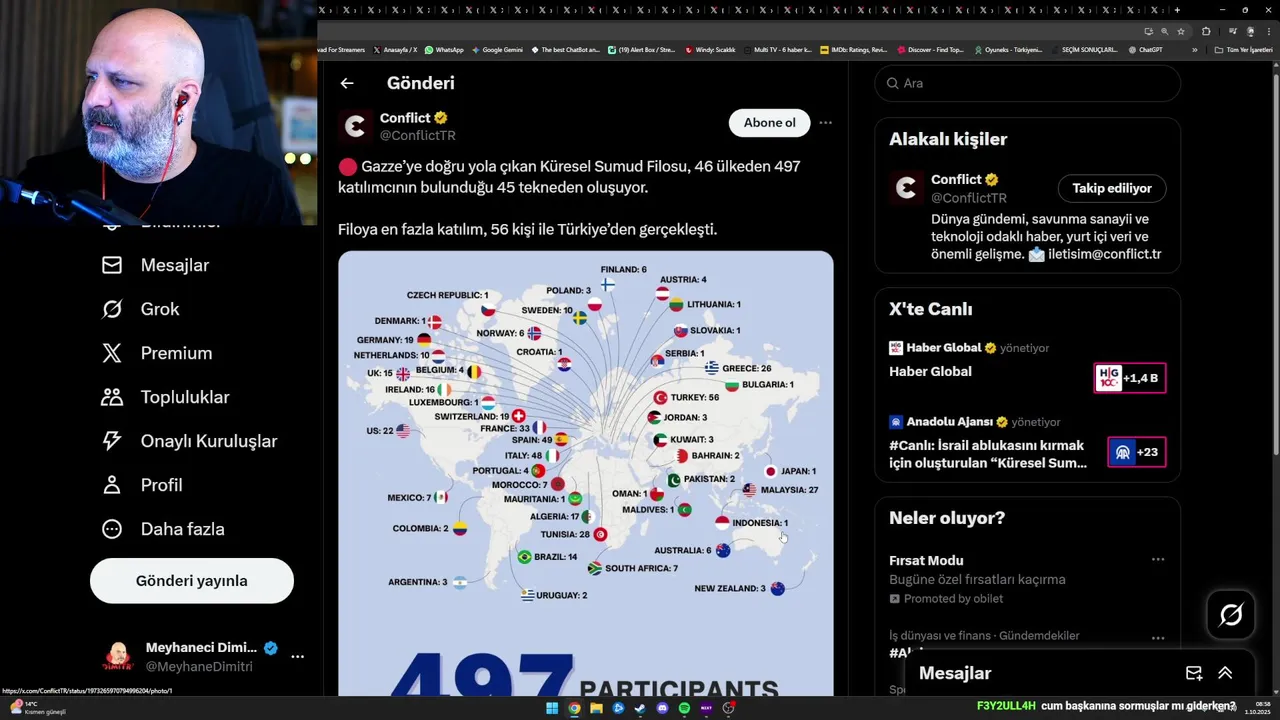Image resolution: width=1280 pixels, height=720 pixels.
Task: Open the Google Gemini bookmark
Action: (497, 50)
